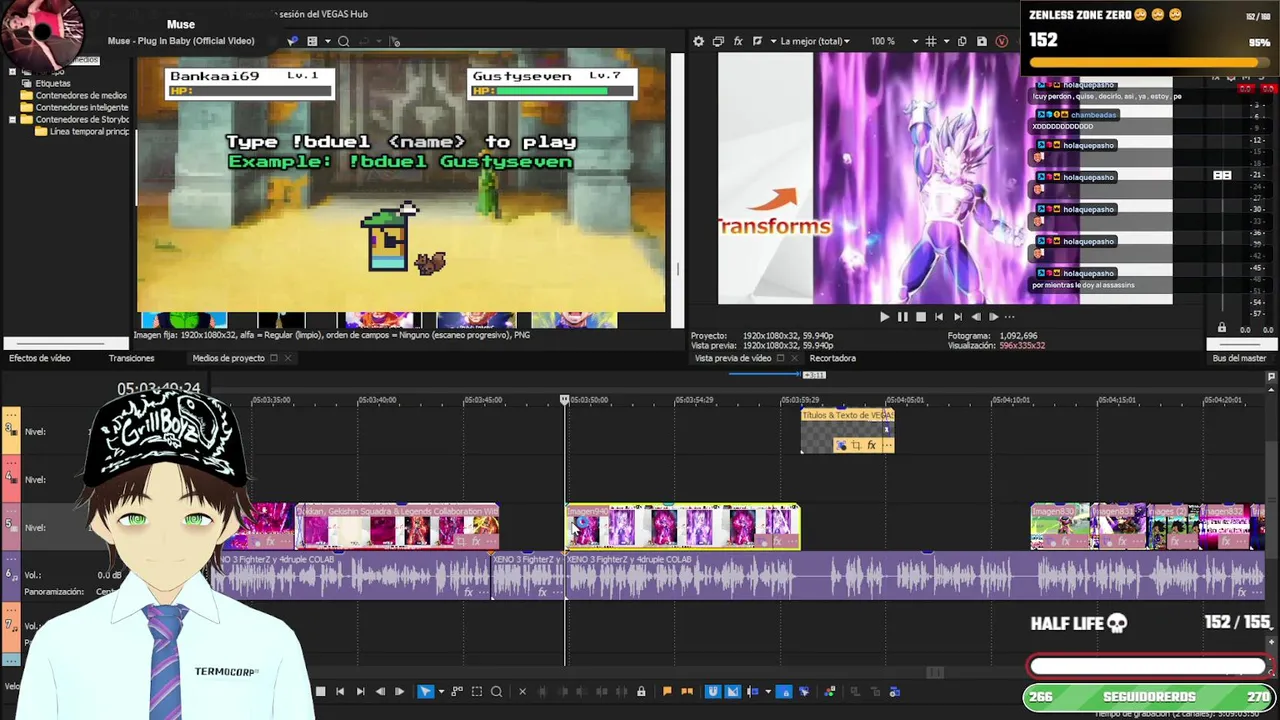
Task: Open the 100 % zoom dropdown arrow
Action: point(914,41)
